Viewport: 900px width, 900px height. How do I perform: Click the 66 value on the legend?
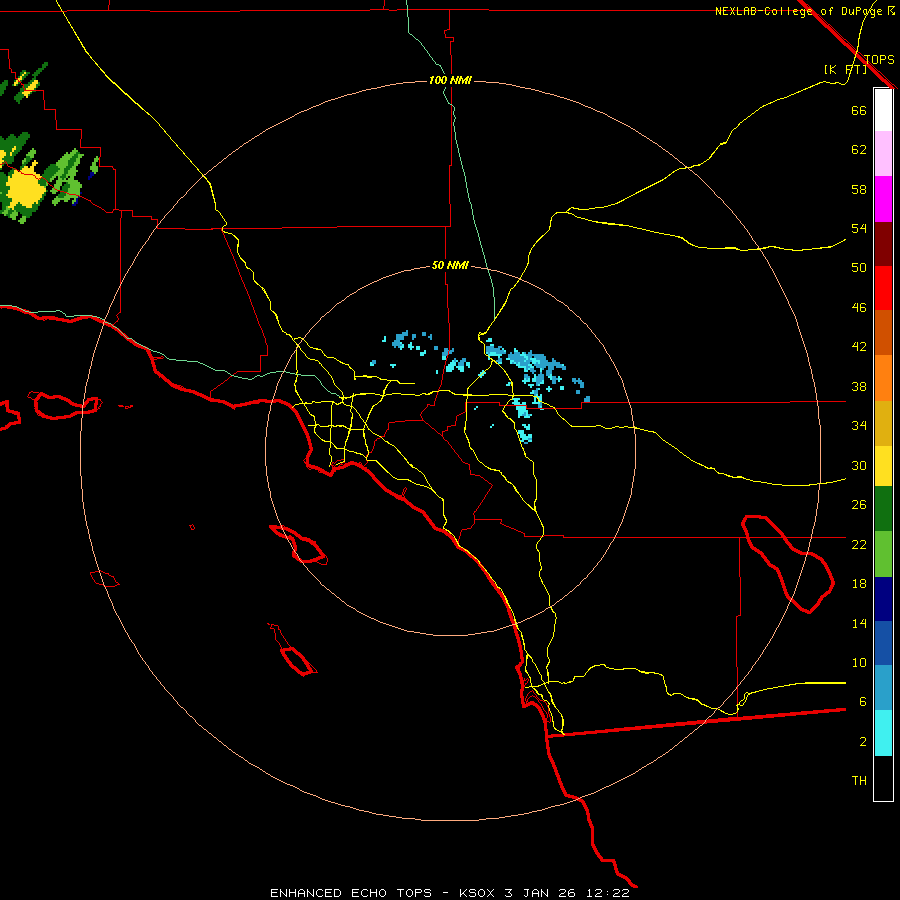(859, 110)
